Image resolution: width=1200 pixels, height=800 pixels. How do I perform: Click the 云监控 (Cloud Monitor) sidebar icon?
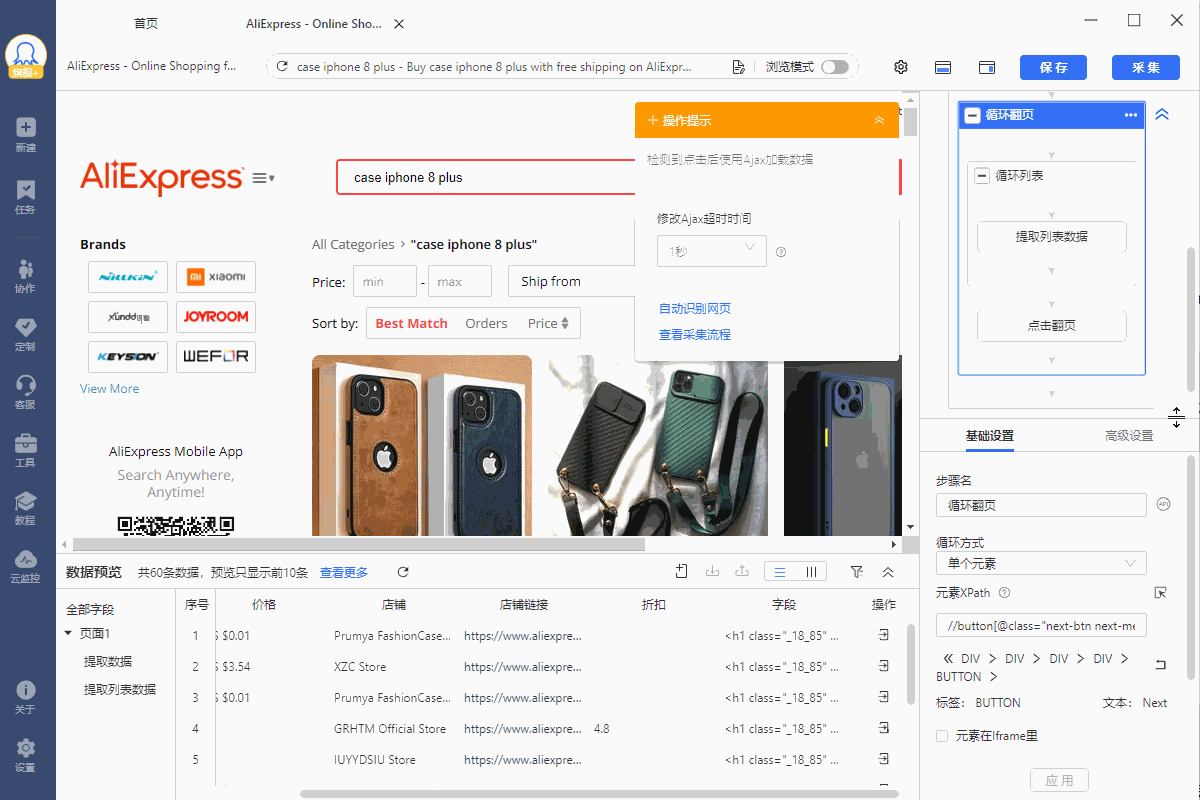26,566
